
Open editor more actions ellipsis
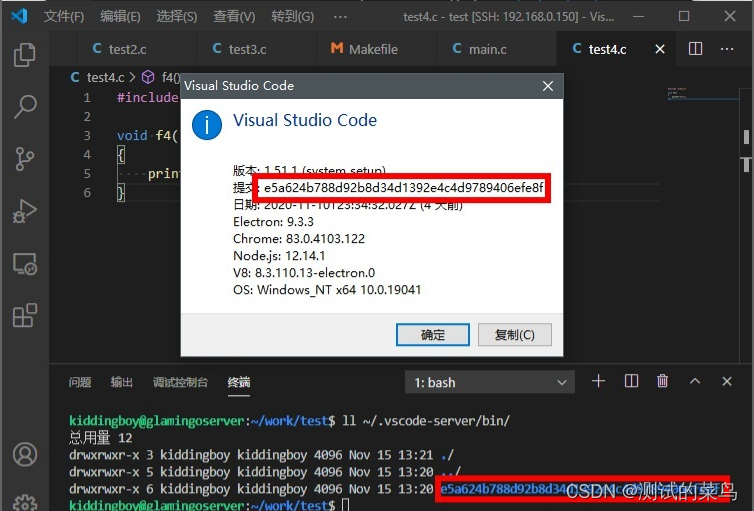point(727,49)
